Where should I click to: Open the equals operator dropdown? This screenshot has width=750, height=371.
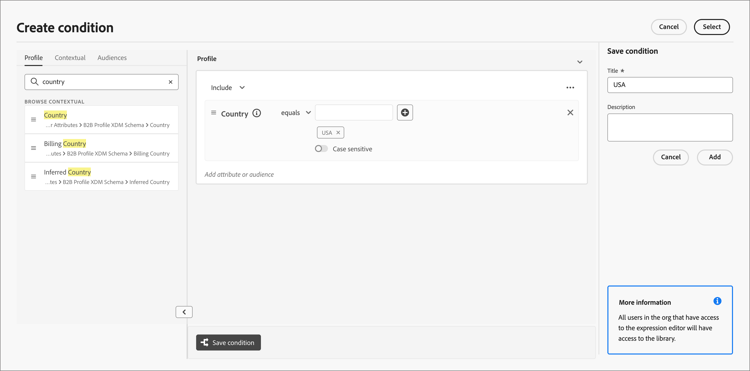point(296,113)
